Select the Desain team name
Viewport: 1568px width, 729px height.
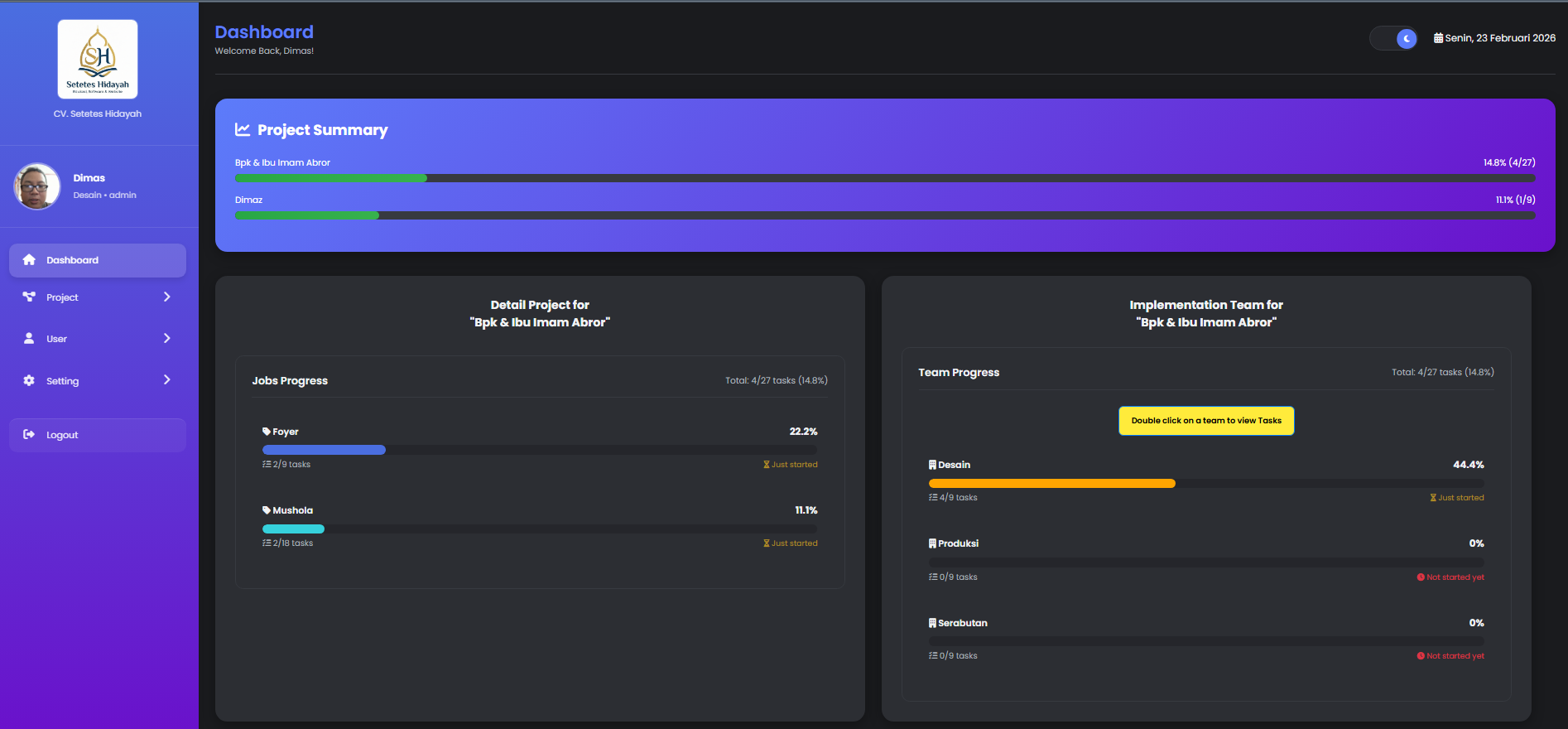(955, 465)
